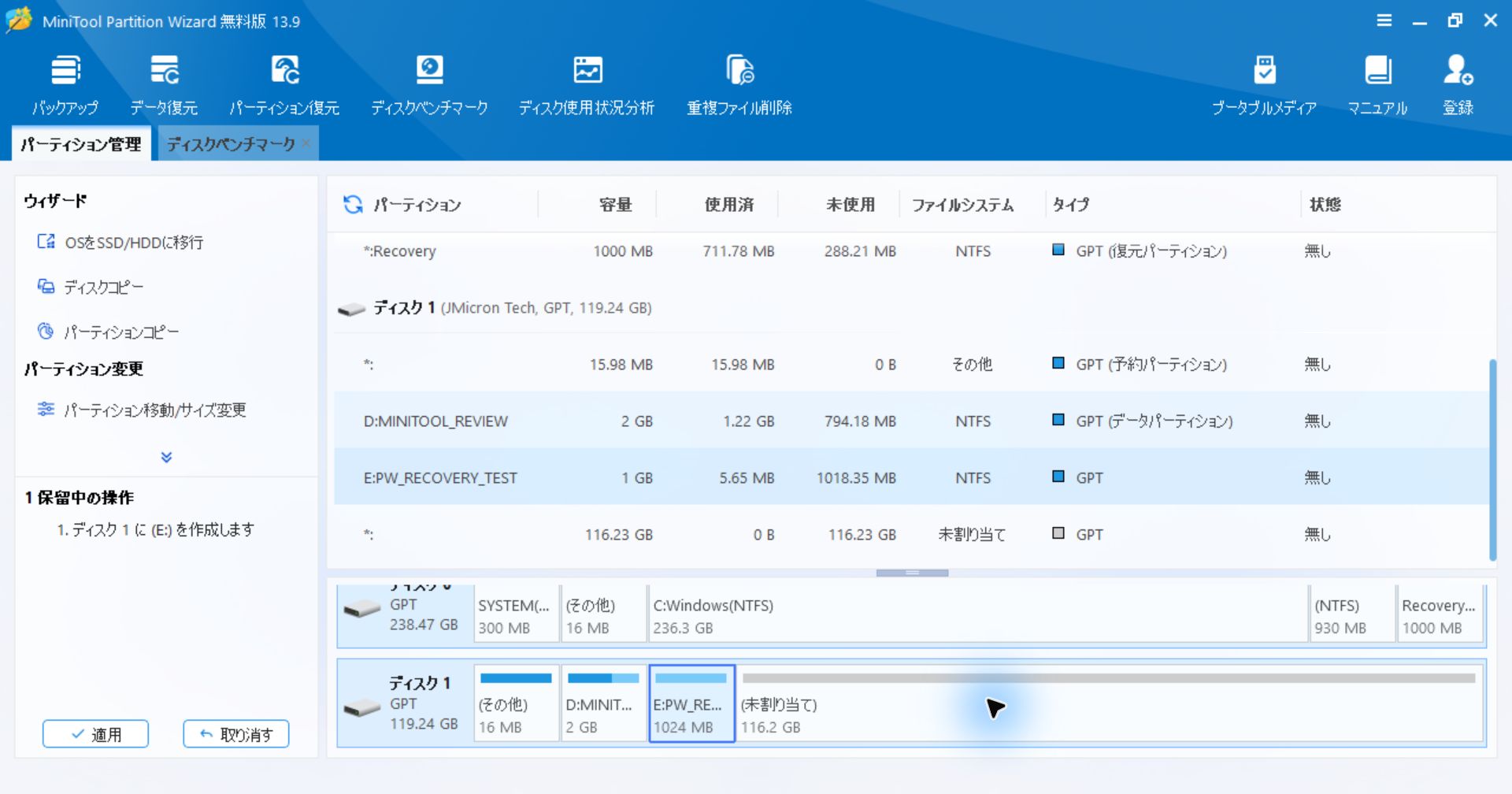1512x794 pixels.
Task: Open the hamburger menu in title bar
Action: (x=1384, y=20)
